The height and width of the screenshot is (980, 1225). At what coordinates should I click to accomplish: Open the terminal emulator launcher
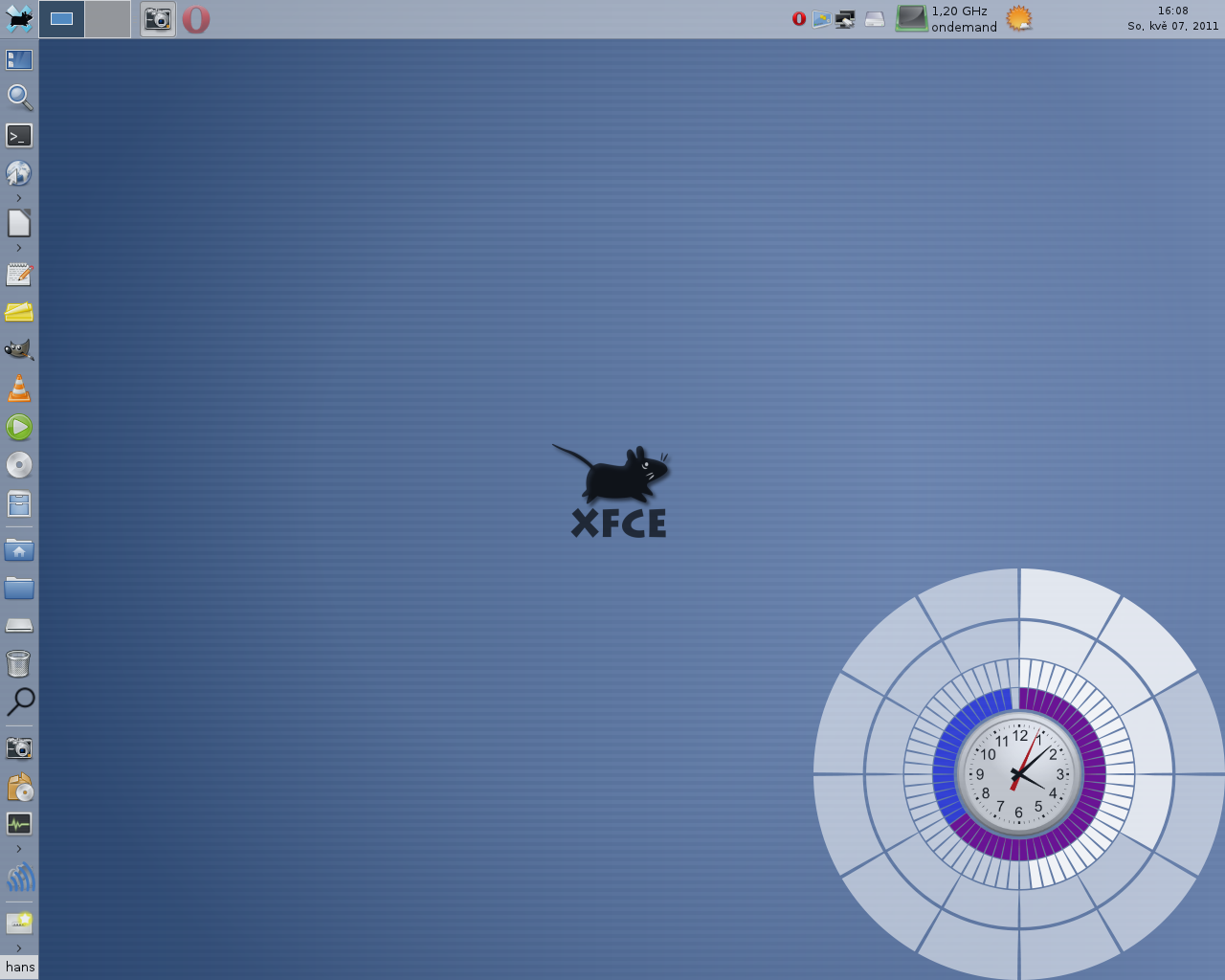point(19,136)
